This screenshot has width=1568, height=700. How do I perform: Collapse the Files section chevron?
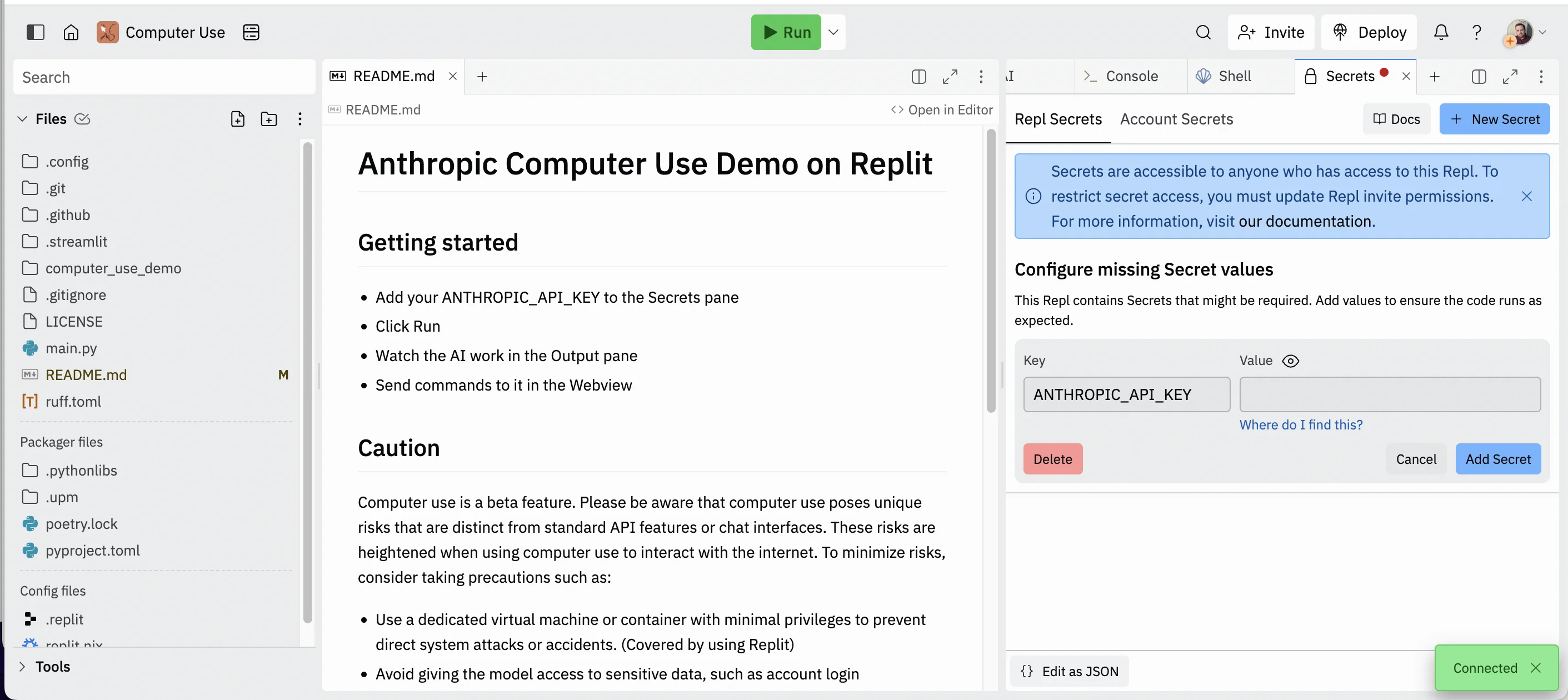tap(23, 119)
